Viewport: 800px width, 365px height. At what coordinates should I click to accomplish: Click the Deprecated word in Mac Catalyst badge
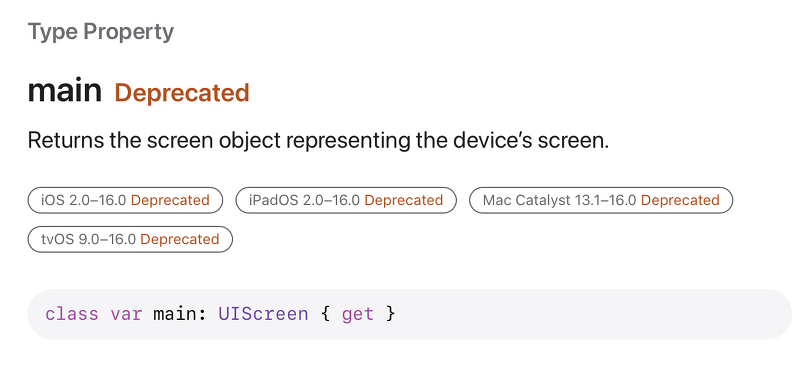(680, 200)
